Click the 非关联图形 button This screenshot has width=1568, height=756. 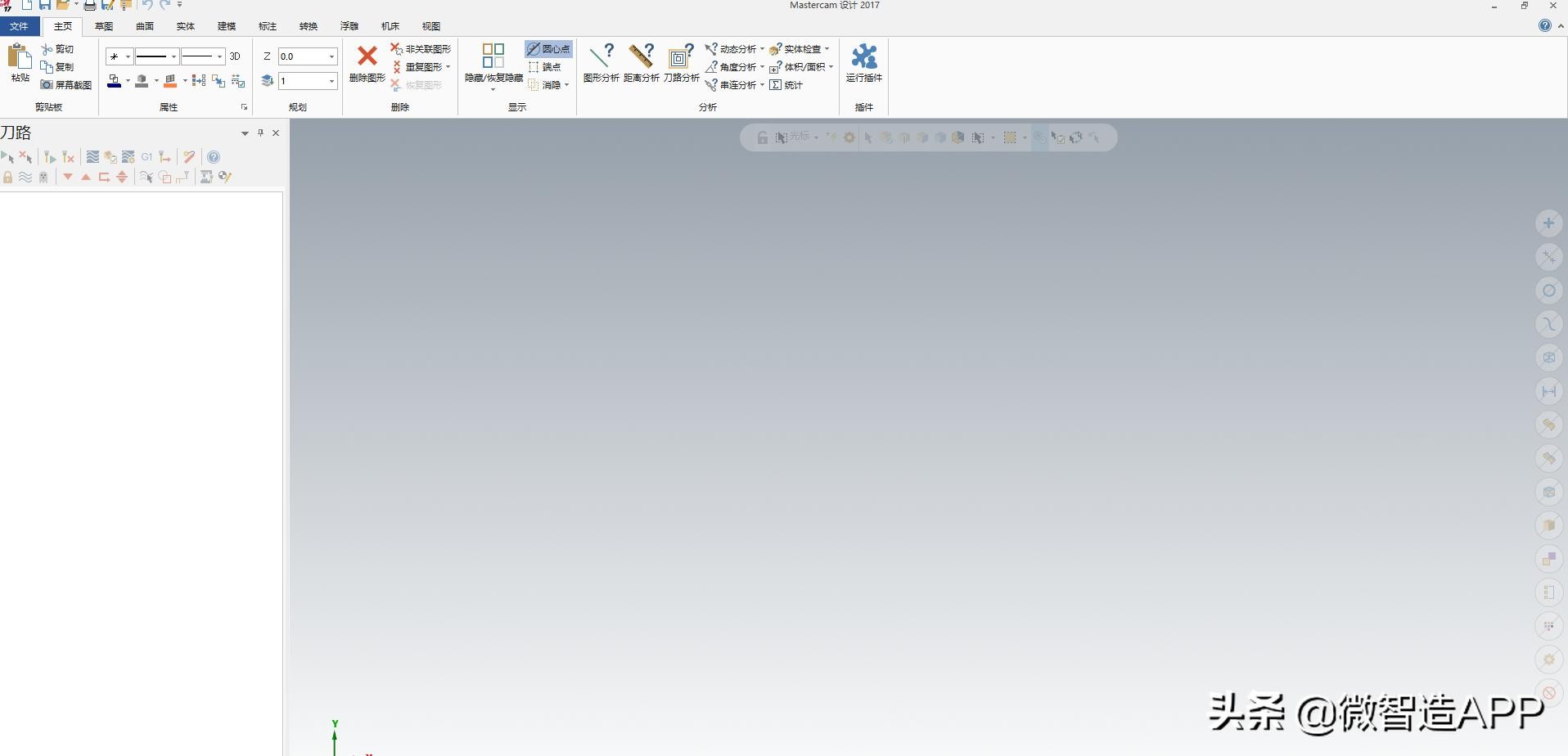tap(421, 49)
